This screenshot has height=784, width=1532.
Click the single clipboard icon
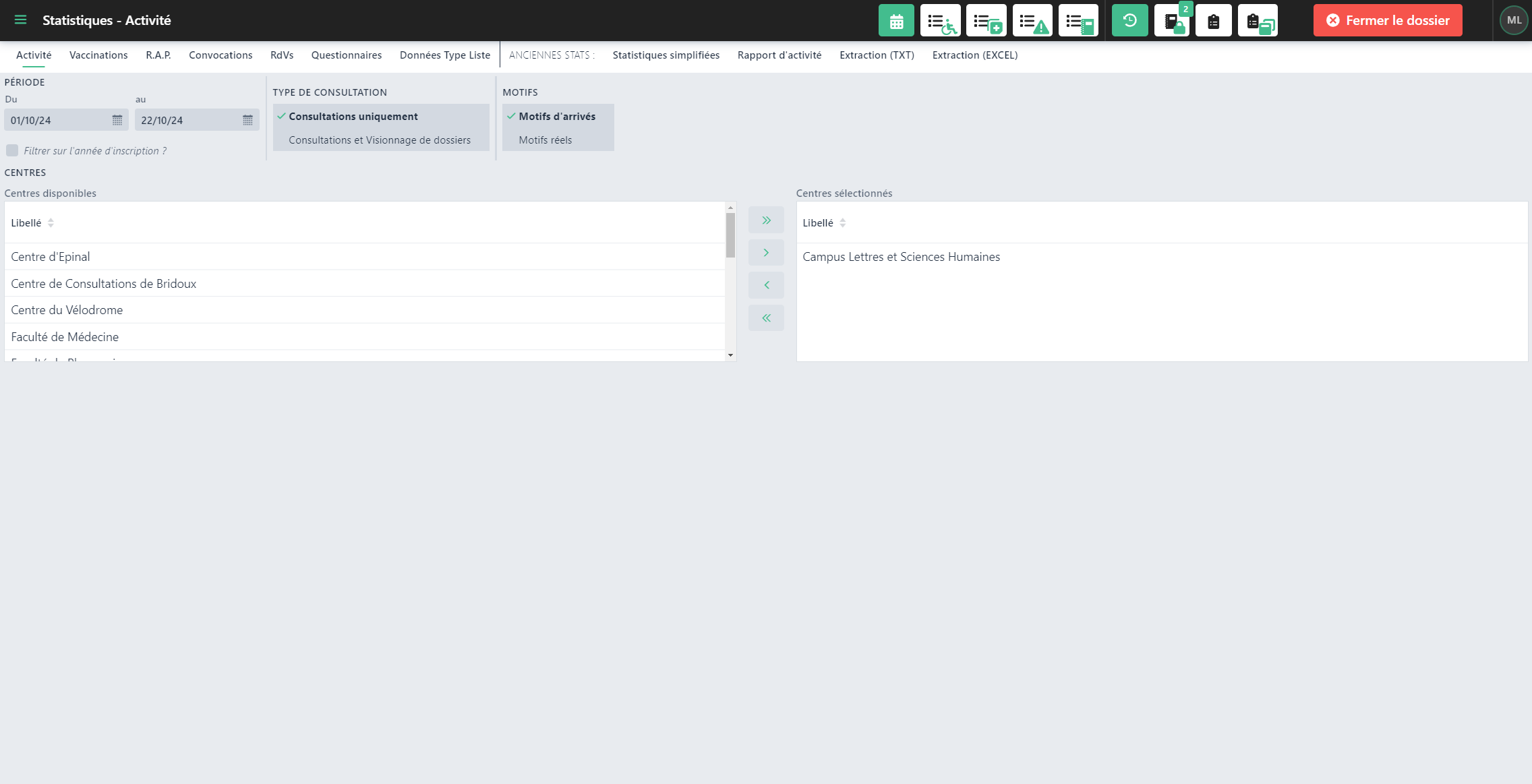(x=1213, y=21)
